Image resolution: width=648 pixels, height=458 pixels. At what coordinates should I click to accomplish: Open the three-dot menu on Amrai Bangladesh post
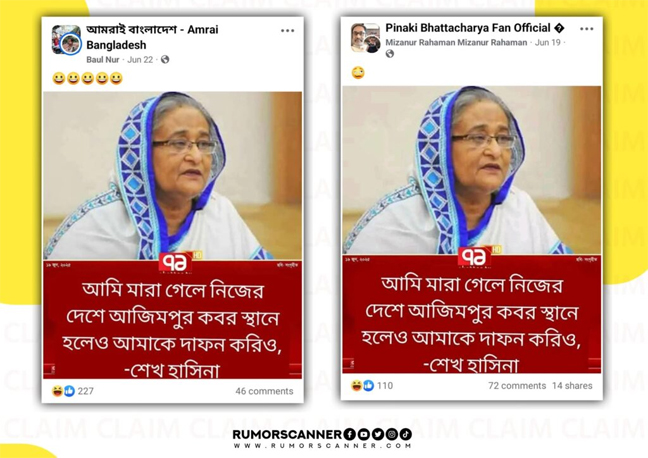tap(287, 31)
